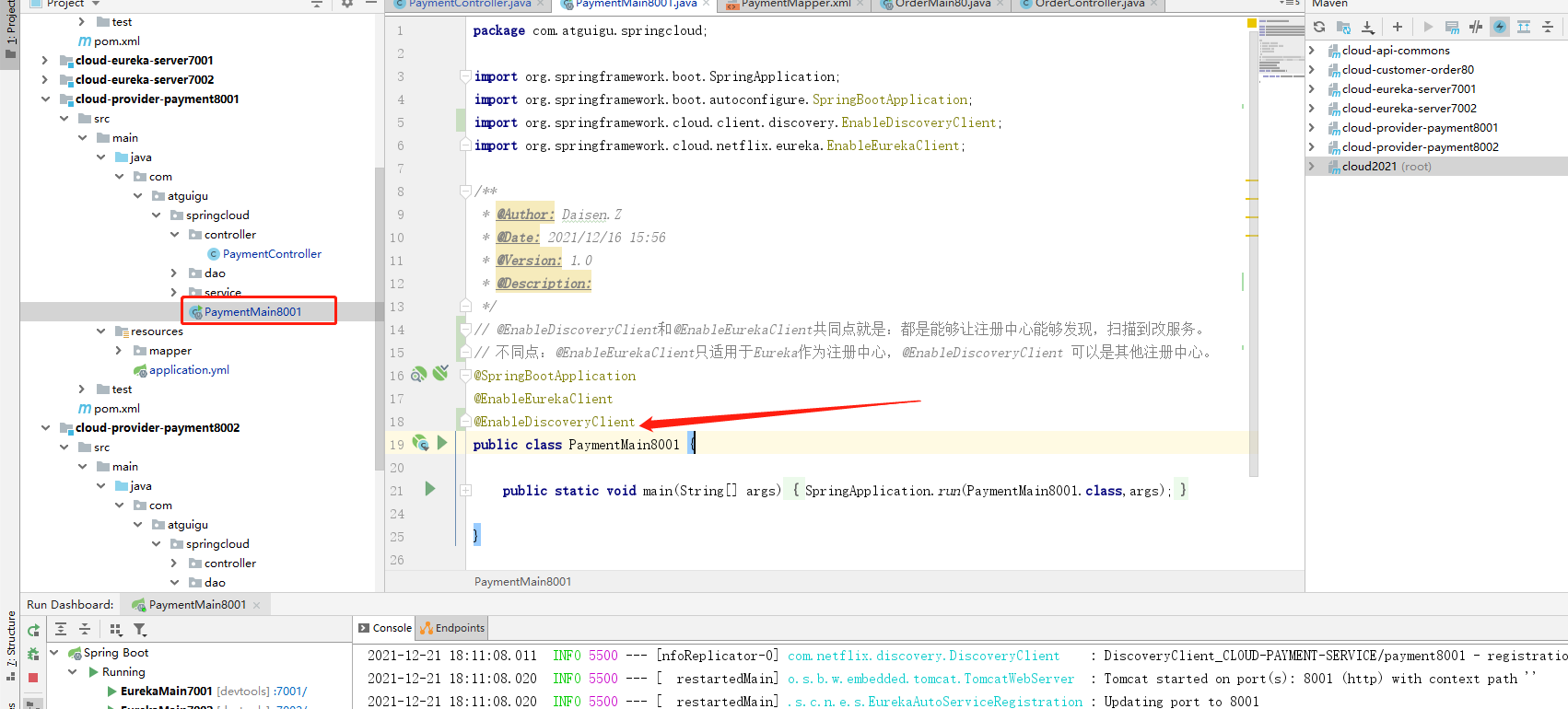This screenshot has width=1568, height=709.
Task: Expand cloud-eureka-server7001 project node
Action: [44, 60]
